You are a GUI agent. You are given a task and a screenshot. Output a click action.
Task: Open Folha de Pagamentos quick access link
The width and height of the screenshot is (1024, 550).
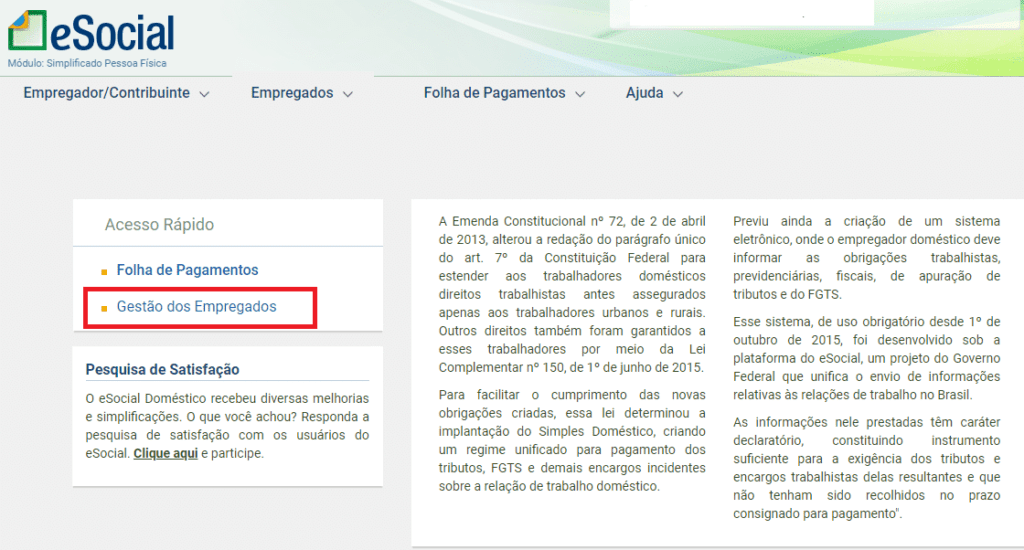pos(187,270)
